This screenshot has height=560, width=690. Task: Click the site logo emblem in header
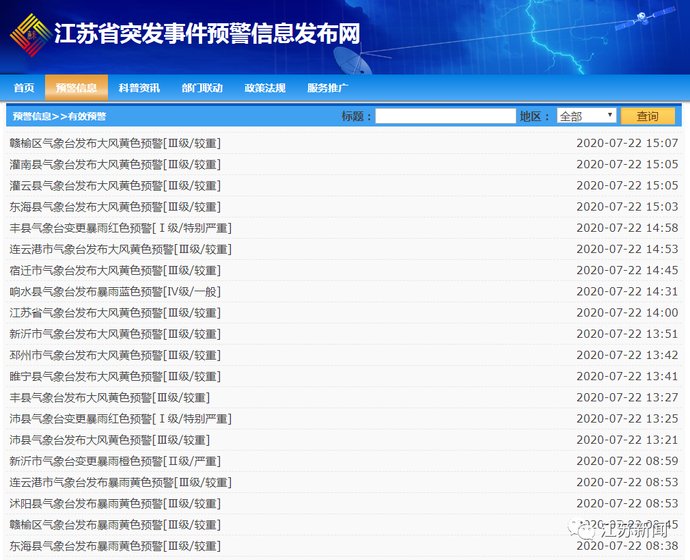(x=30, y=35)
